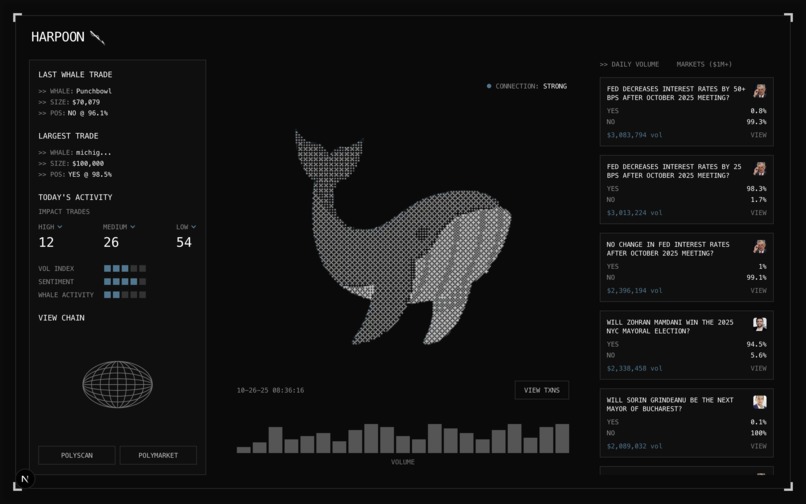This screenshot has height=504, width=806.
Task: Click the avatar on Fed 25 bps card
Action: (760, 169)
